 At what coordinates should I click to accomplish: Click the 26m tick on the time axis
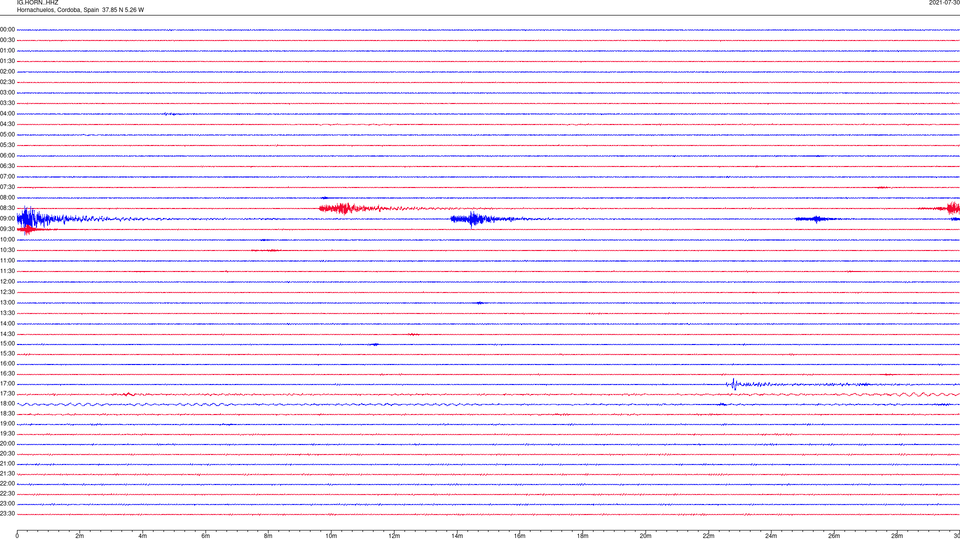(x=834, y=536)
